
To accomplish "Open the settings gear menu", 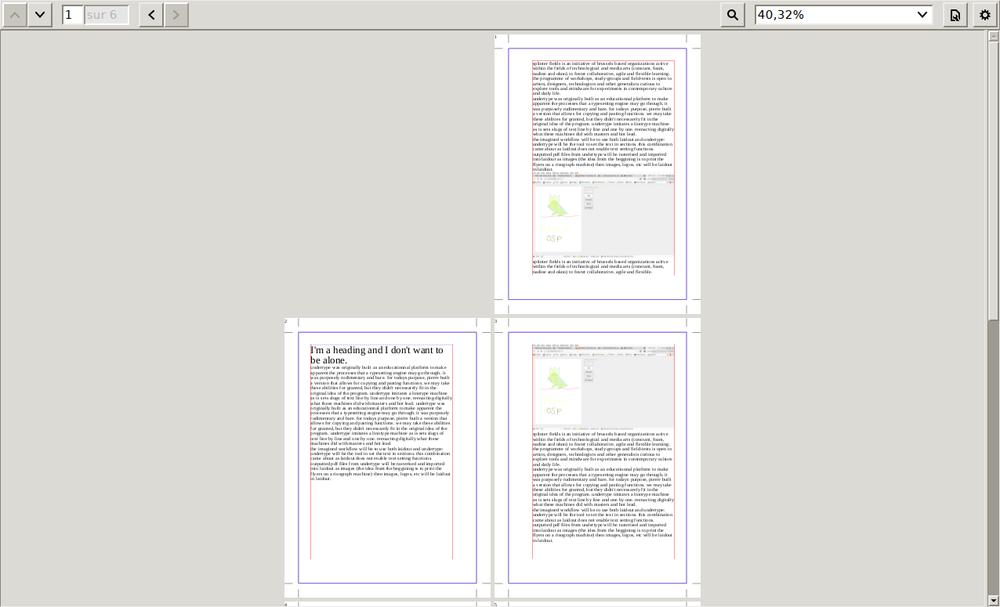I will click(x=985, y=15).
